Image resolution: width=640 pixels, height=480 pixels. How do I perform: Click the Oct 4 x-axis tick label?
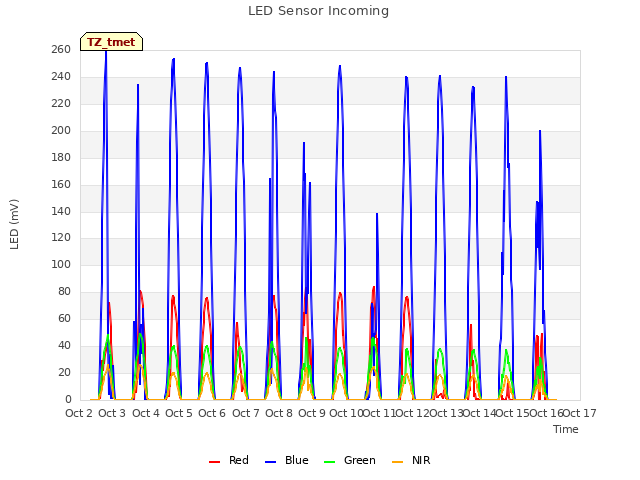146,413
